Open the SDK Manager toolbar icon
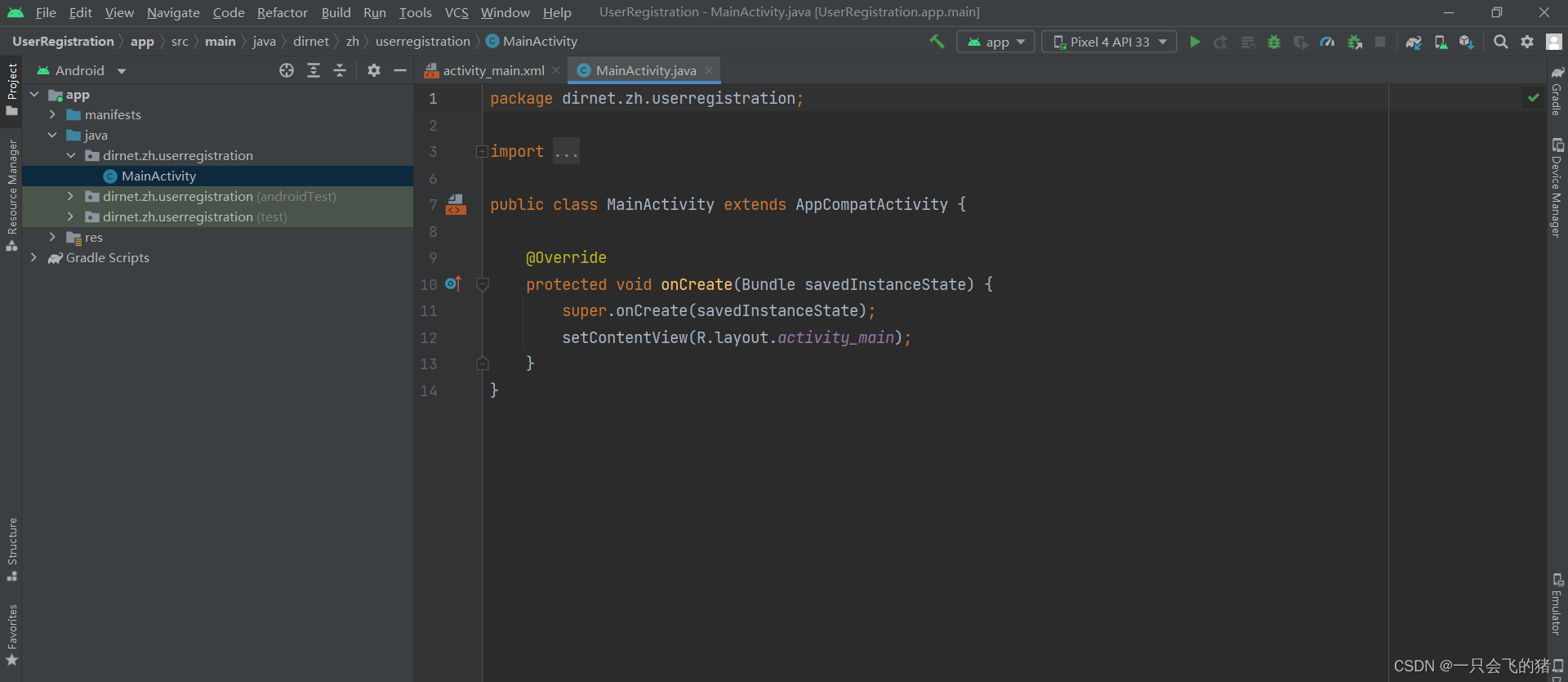The height and width of the screenshot is (682, 1568). point(1467,42)
